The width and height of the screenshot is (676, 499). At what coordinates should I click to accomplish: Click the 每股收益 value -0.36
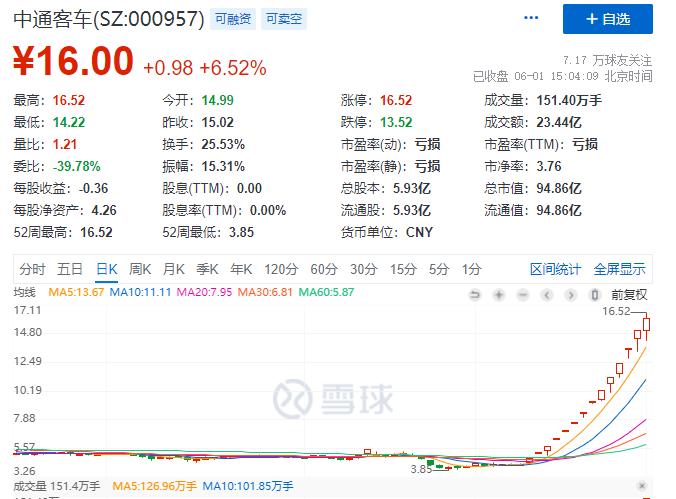(94, 188)
